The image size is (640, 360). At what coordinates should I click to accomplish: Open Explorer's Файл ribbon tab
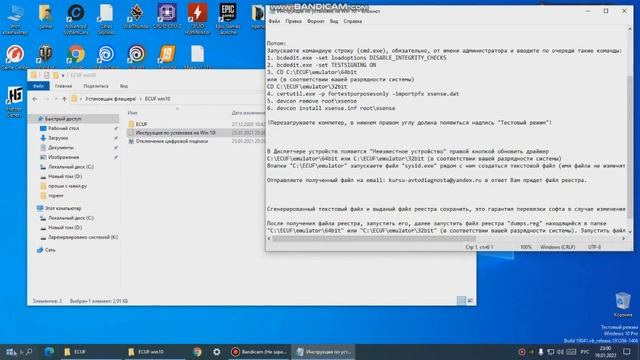point(38,86)
